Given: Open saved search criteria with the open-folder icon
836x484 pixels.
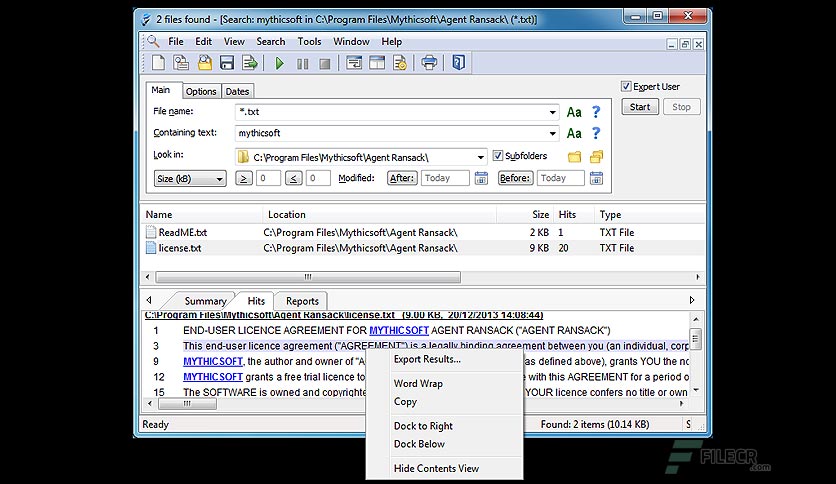Looking at the screenshot, I should pos(205,63).
